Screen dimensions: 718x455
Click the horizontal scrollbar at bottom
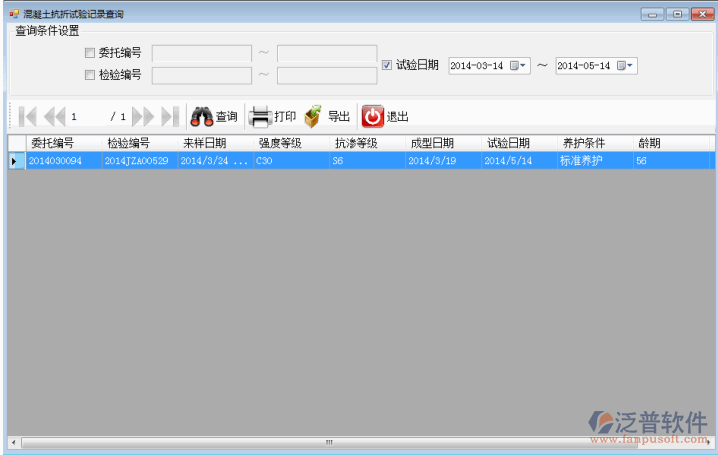coord(328,441)
